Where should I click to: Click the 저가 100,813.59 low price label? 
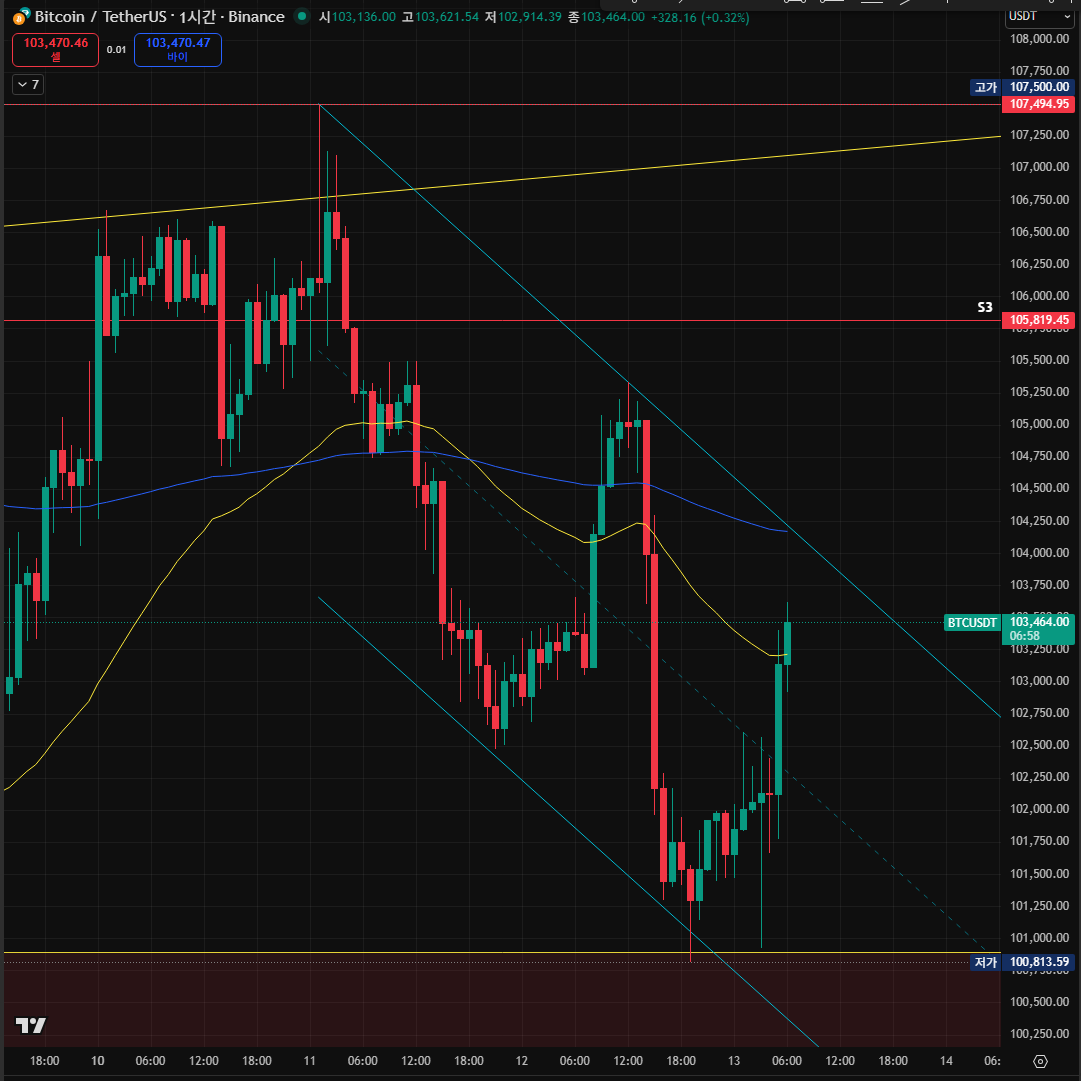(1022, 962)
